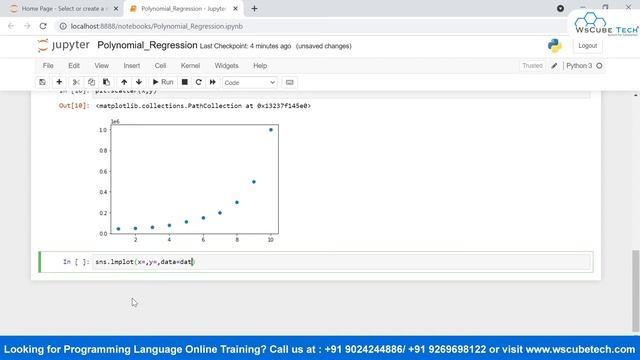Viewport: 640px width, 360px height.
Task: Click the Jupyter logo
Action: [63, 45]
